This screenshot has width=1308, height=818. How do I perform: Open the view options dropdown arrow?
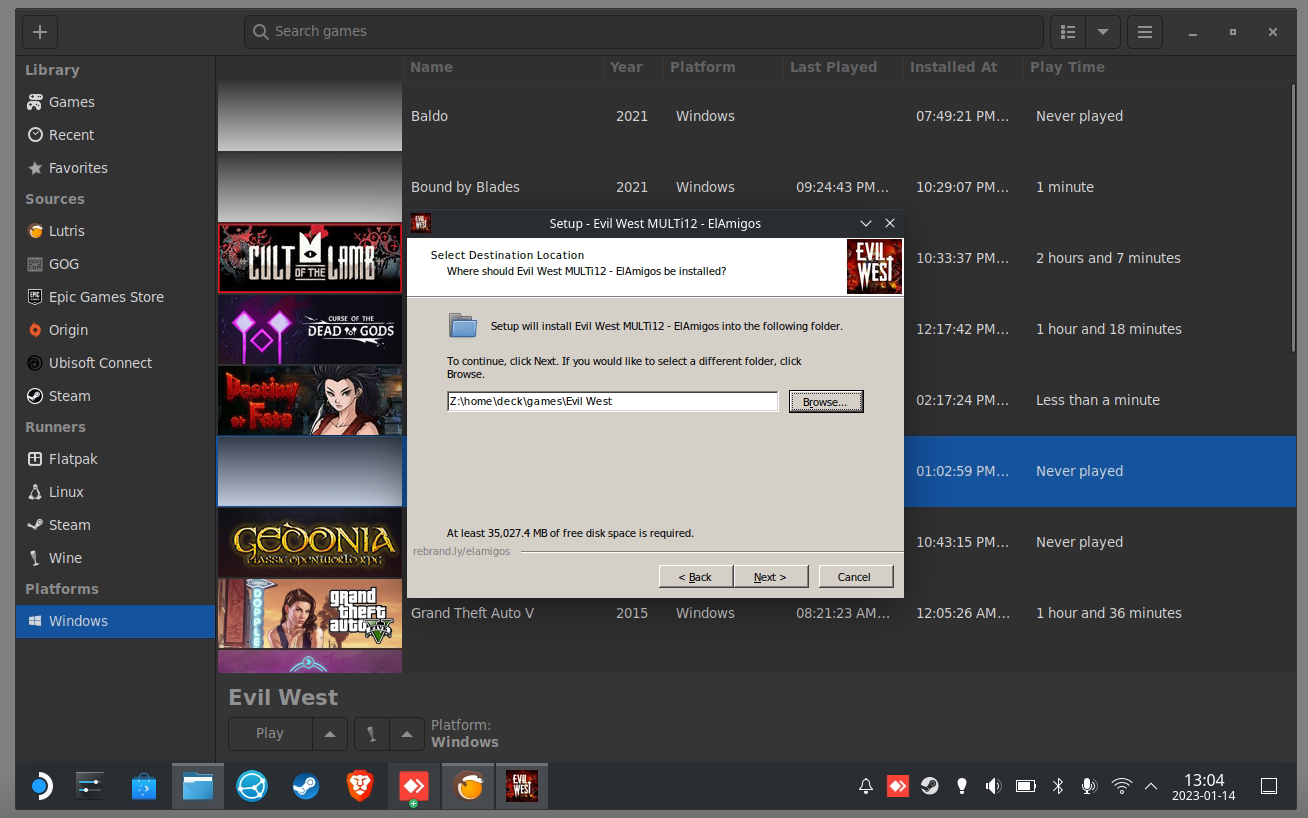click(1102, 32)
